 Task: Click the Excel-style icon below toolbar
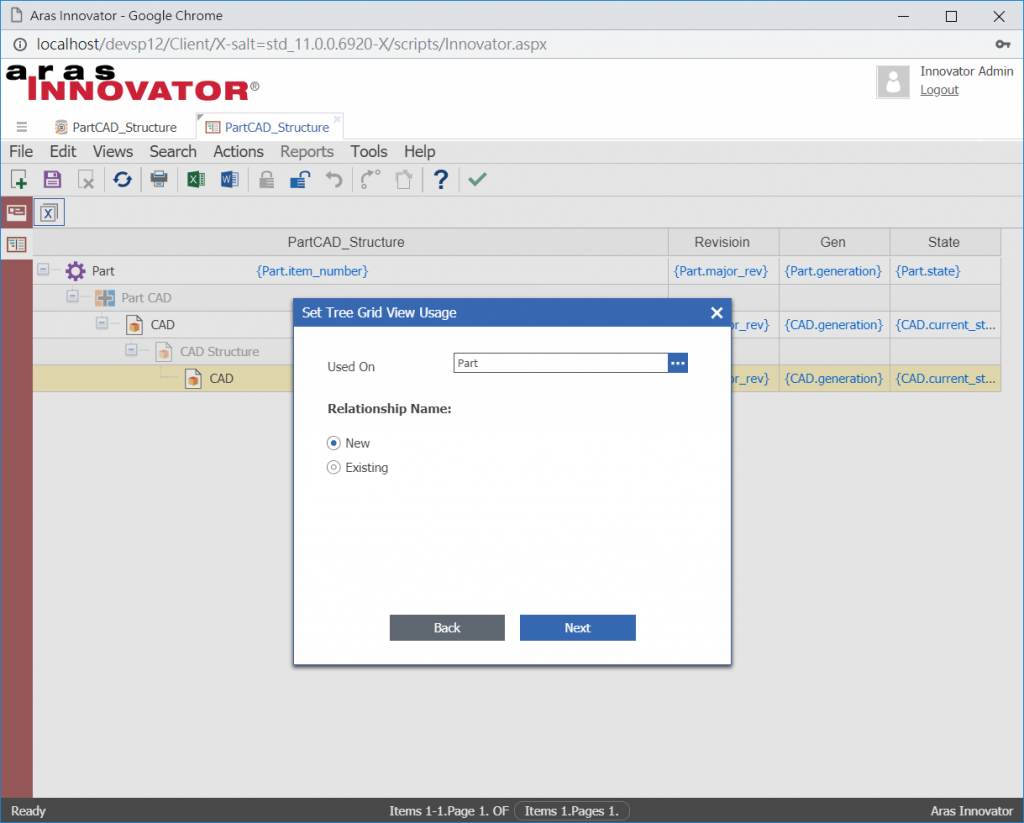pyautogui.click(x=49, y=212)
